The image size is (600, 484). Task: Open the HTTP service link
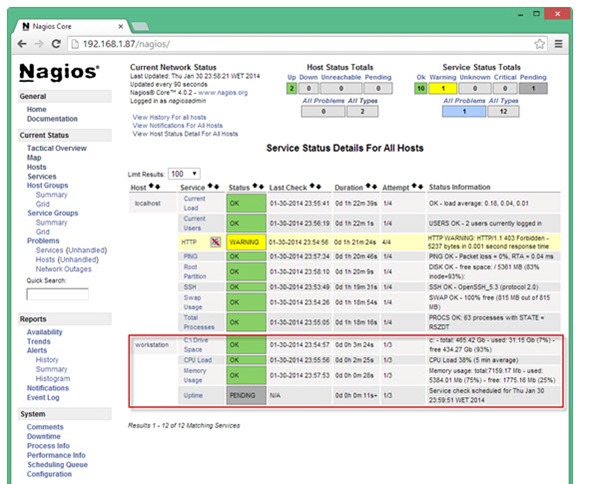(189, 242)
